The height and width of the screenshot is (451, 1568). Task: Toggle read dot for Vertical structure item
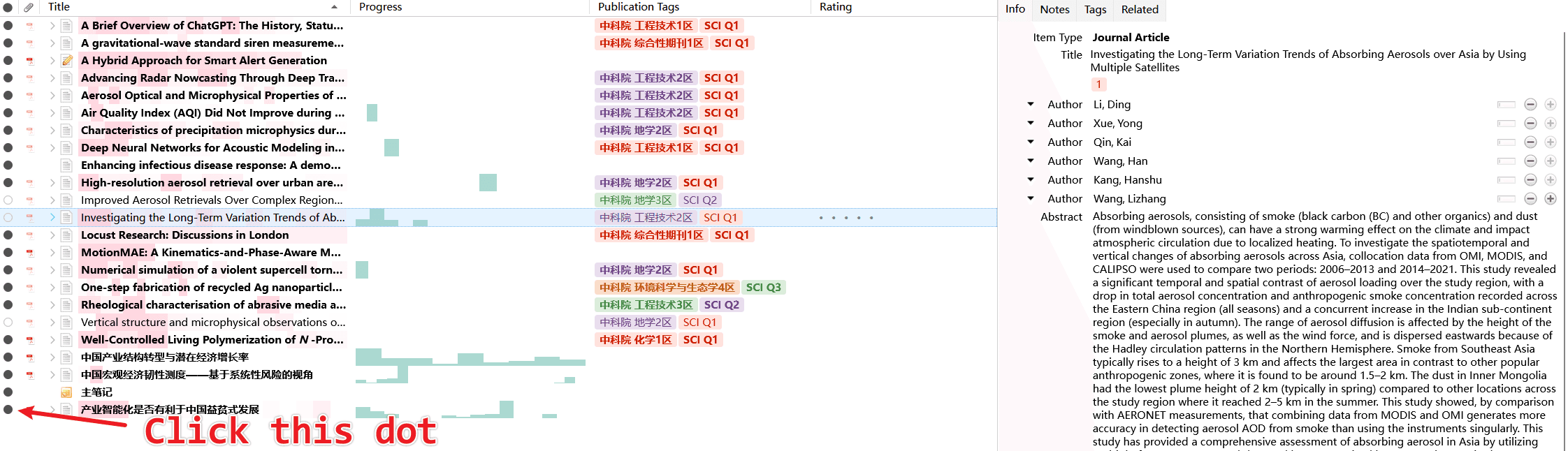pyautogui.click(x=8, y=323)
